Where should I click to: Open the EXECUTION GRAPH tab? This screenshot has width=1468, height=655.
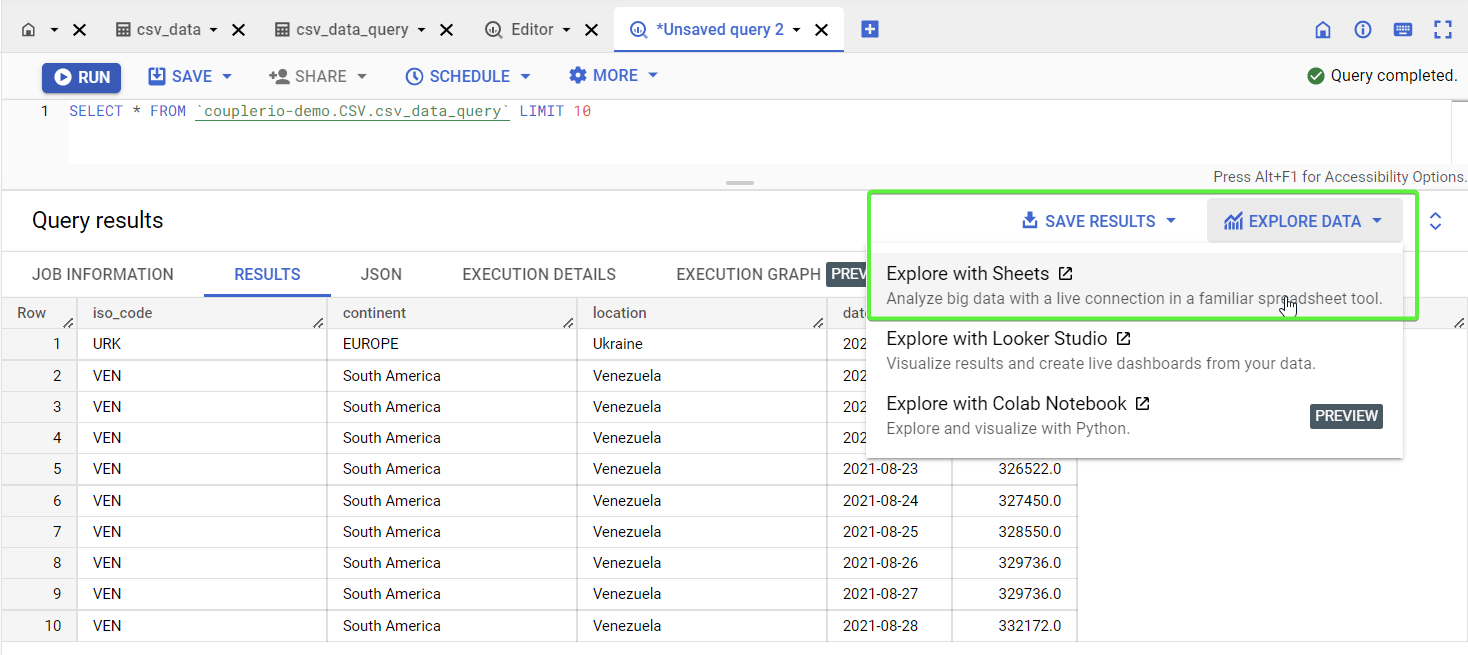748,274
